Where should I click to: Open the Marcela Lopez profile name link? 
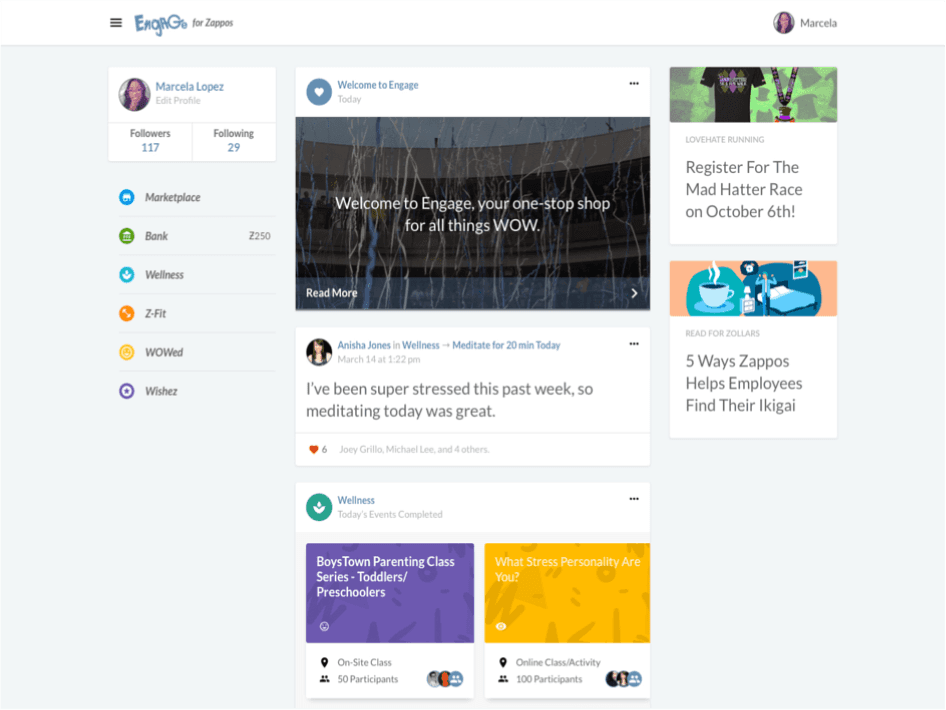pyautogui.click(x=189, y=86)
